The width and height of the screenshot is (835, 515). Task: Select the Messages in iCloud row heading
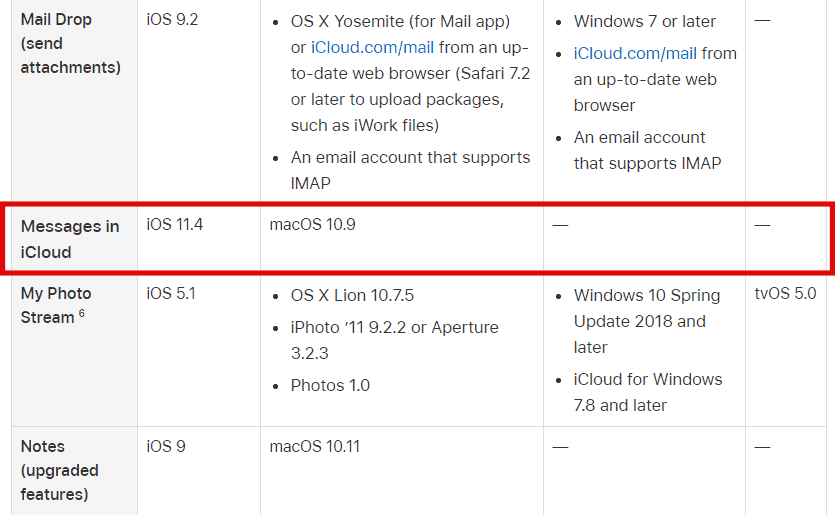pyautogui.click(x=70, y=239)
